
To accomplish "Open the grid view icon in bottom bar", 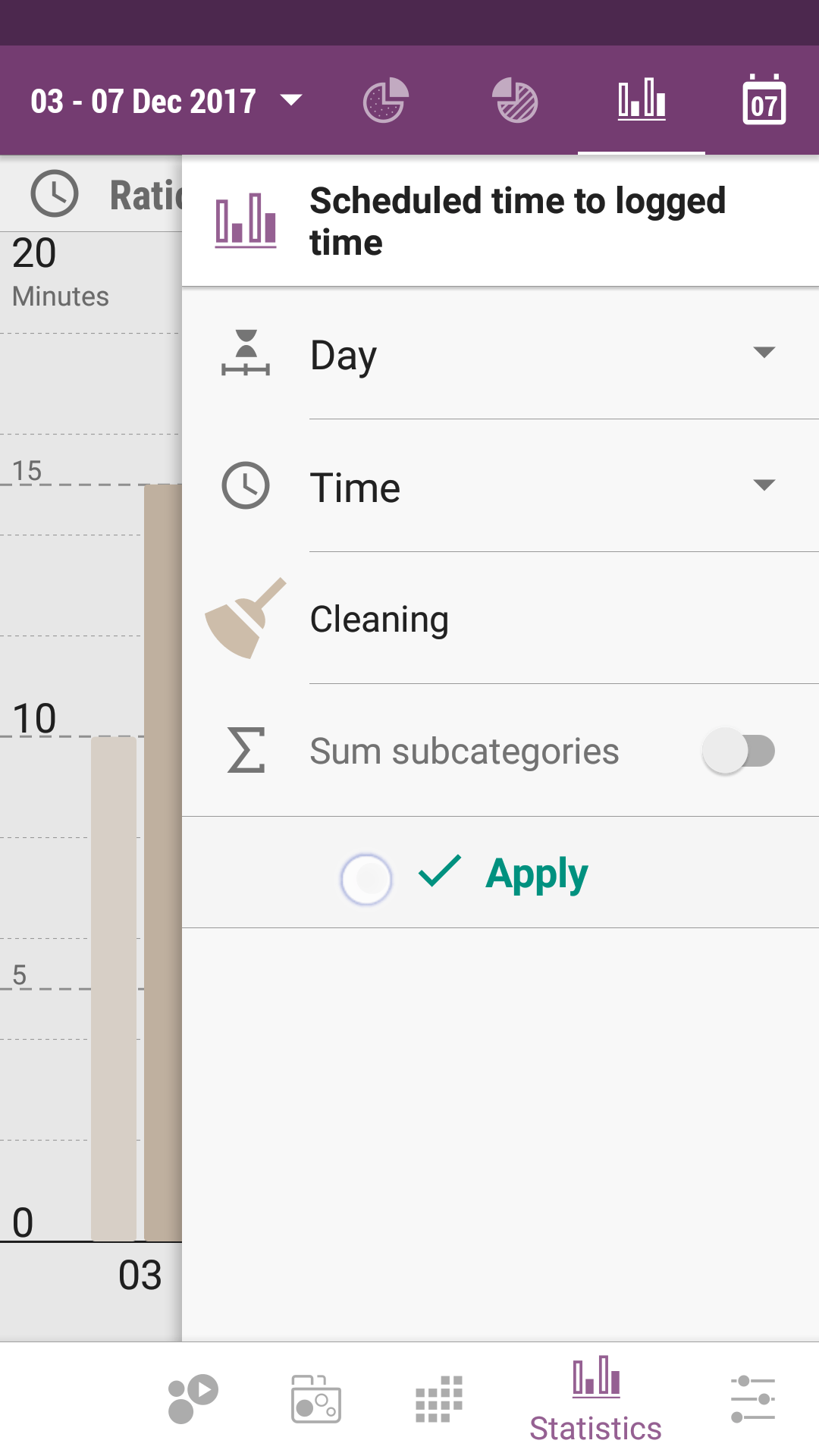I will pyautogui.click(x=439, y=1398).
